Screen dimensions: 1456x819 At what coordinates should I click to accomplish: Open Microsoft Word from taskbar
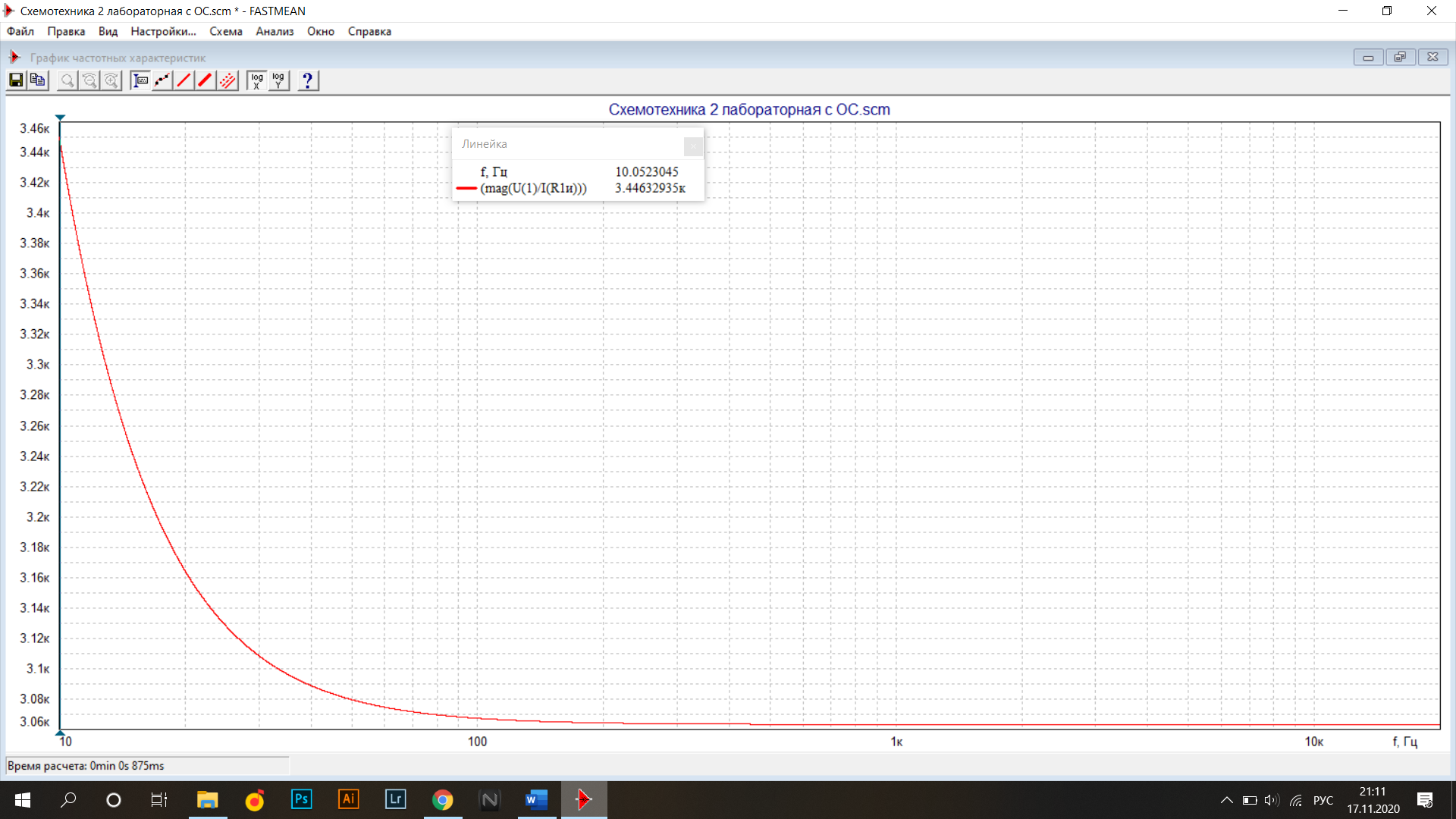(x=537, y=800)
